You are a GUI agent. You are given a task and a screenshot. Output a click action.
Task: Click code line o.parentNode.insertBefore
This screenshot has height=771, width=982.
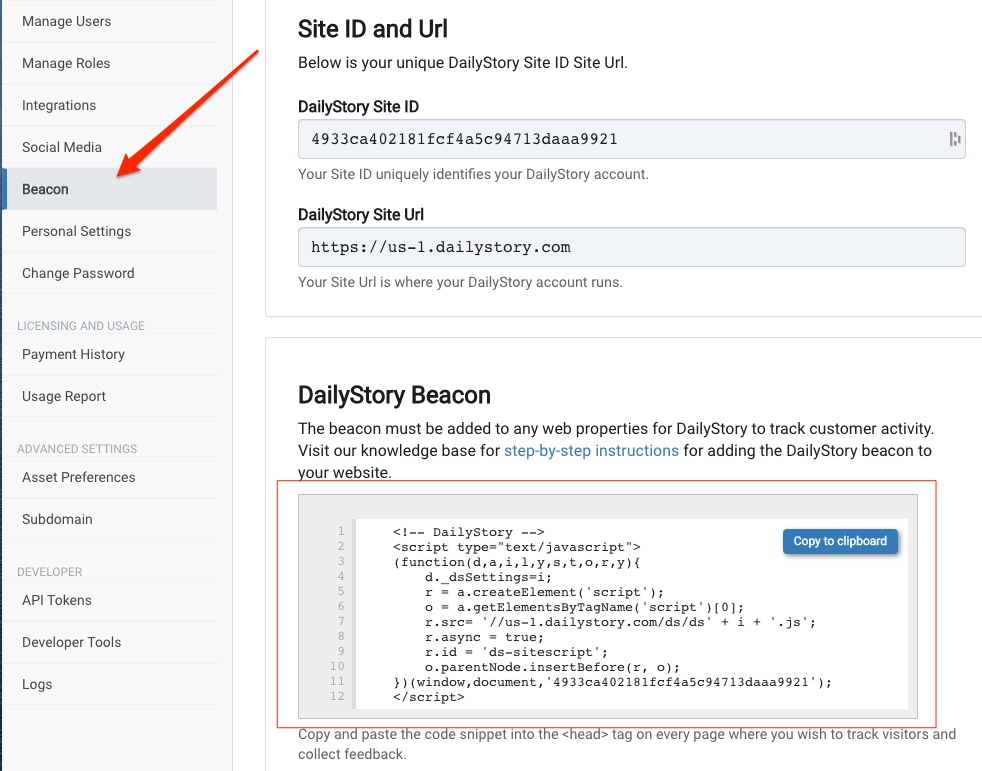(x=552, y=667)
